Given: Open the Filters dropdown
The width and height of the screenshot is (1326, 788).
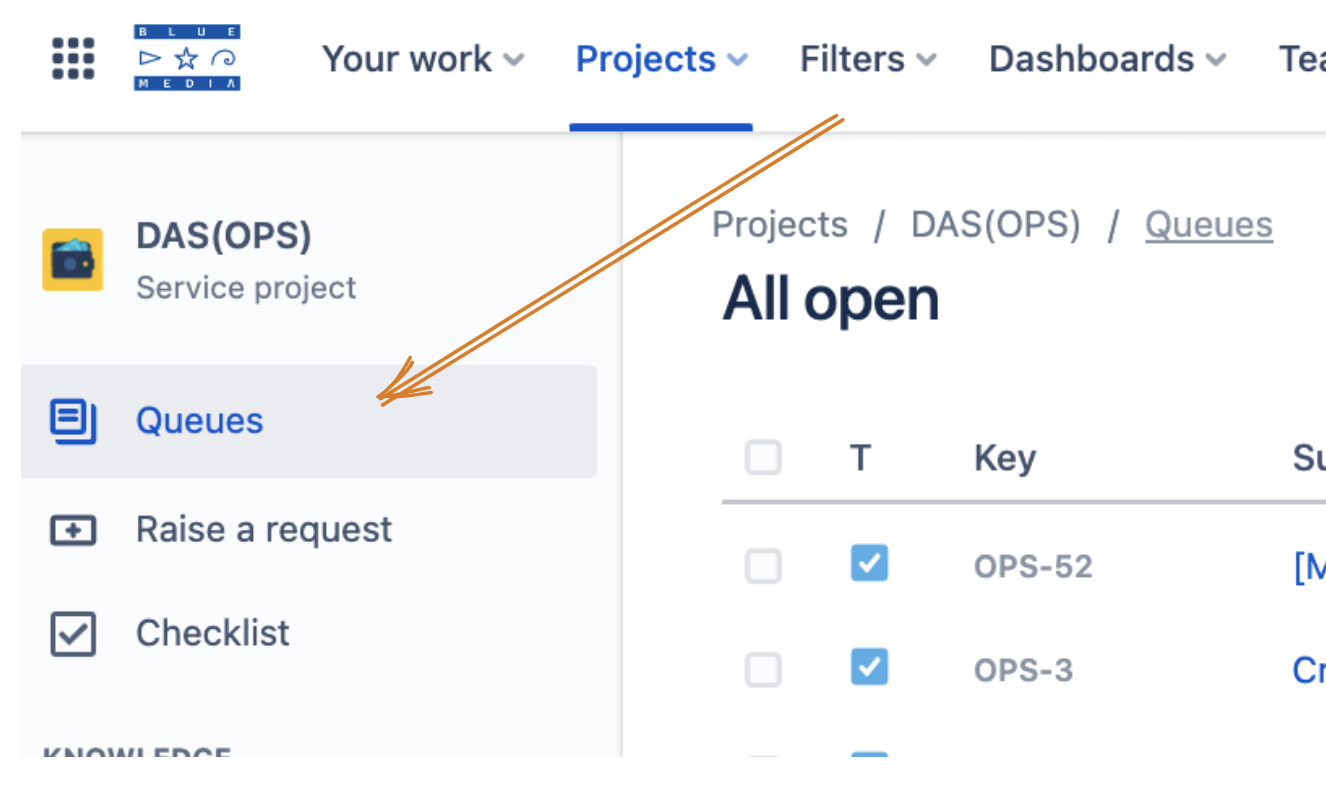Looking at the screenshot, I should point(868,59).
